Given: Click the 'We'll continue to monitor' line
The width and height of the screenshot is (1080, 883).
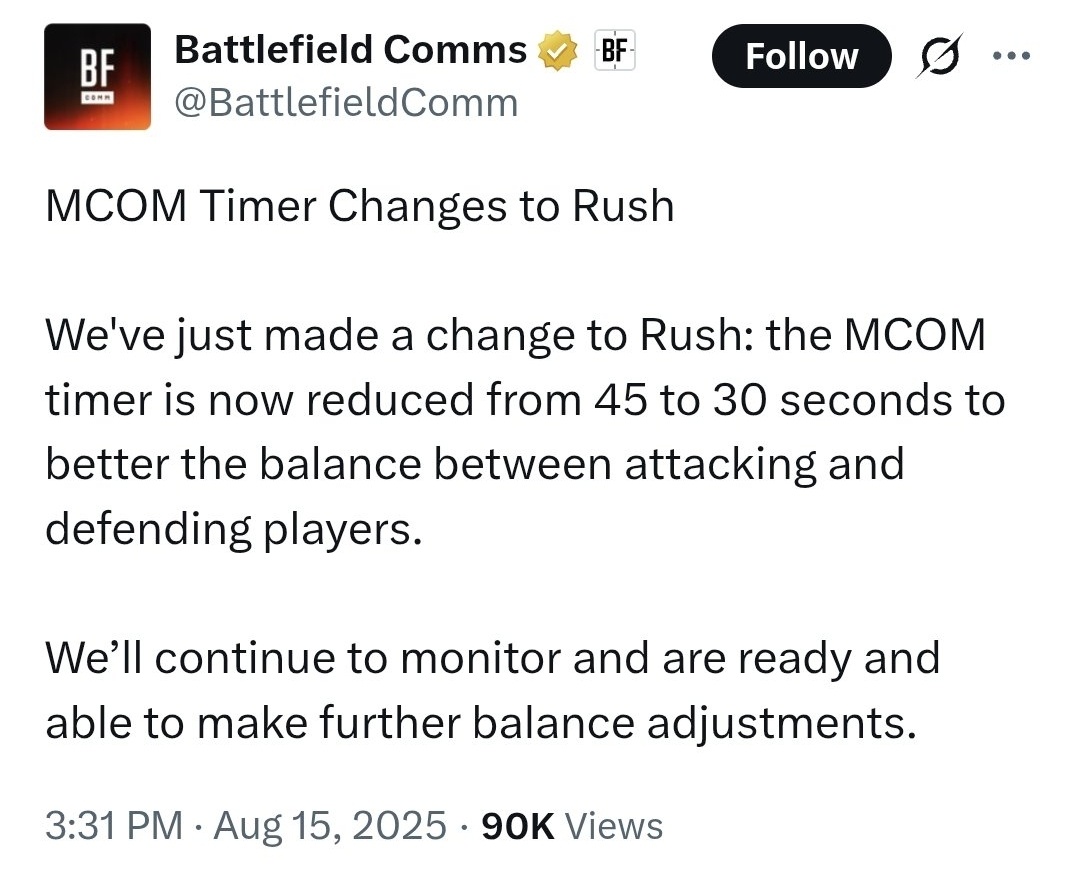Looking at the screenshot, I should click(492, 658).
